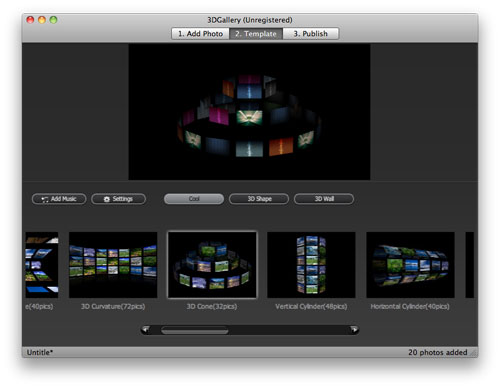This screenshot has height=388, width=500.
Task: Open the 3. Publish tab
Action: coord(311,34)
